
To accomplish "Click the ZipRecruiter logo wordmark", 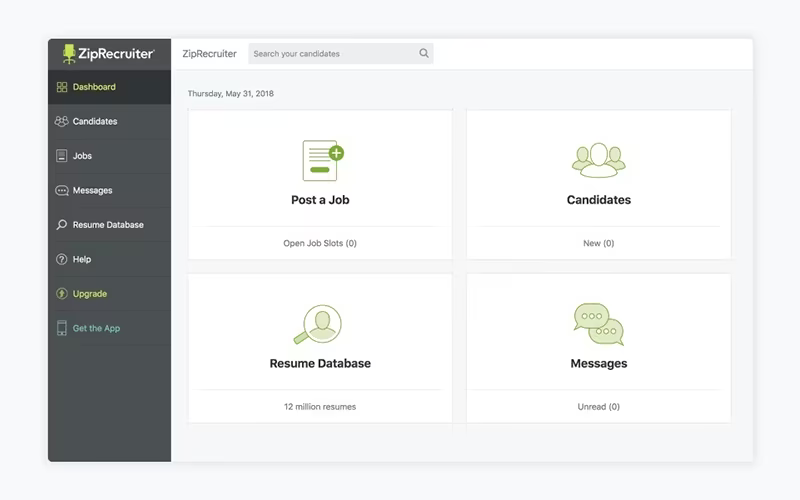I will pos(116,54).
